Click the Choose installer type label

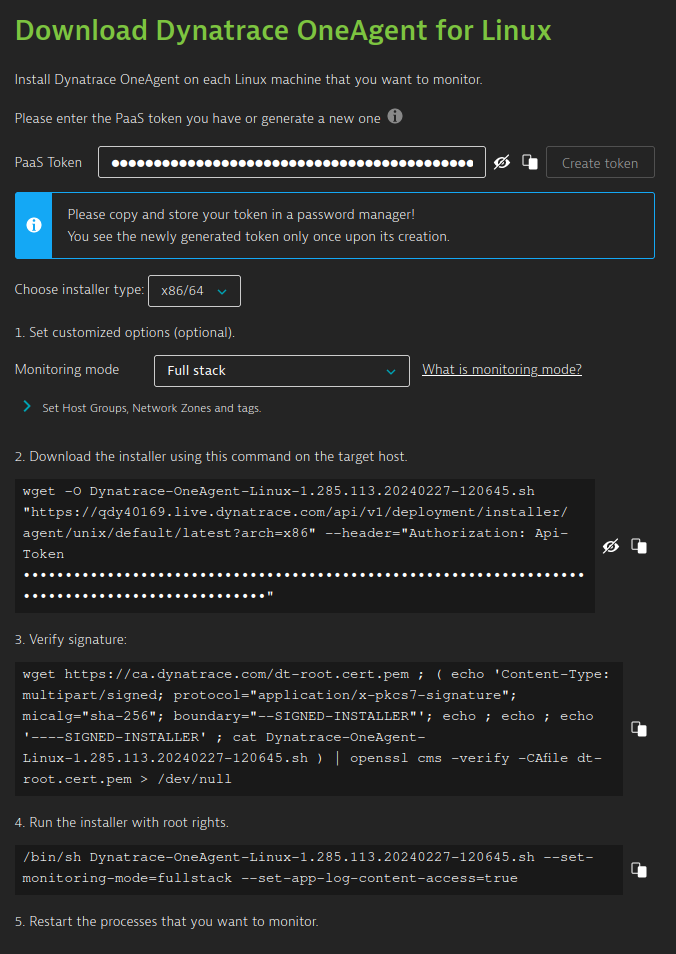(79, 290)
